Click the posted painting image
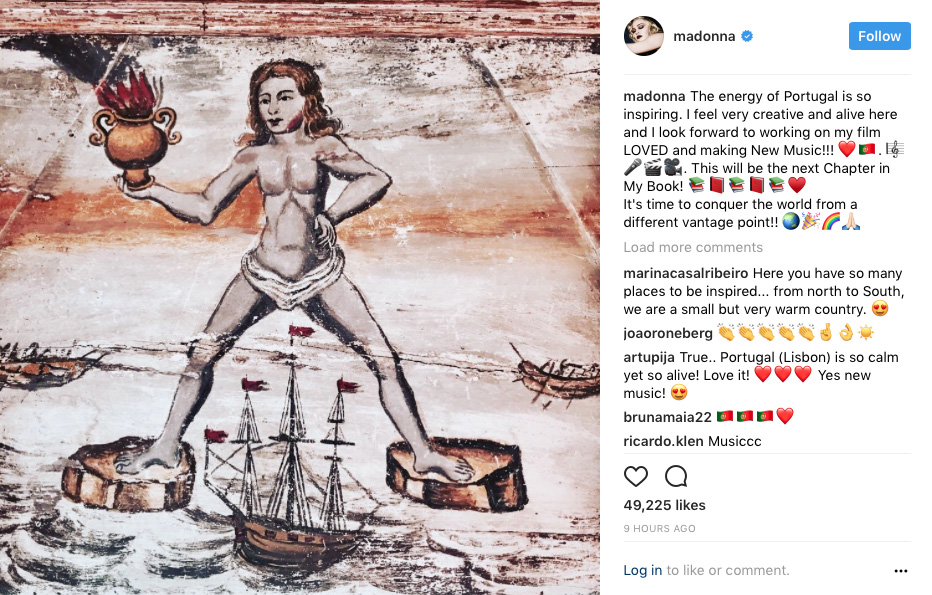Viewport: 932px width, 595px height. [x=300, y=297]
